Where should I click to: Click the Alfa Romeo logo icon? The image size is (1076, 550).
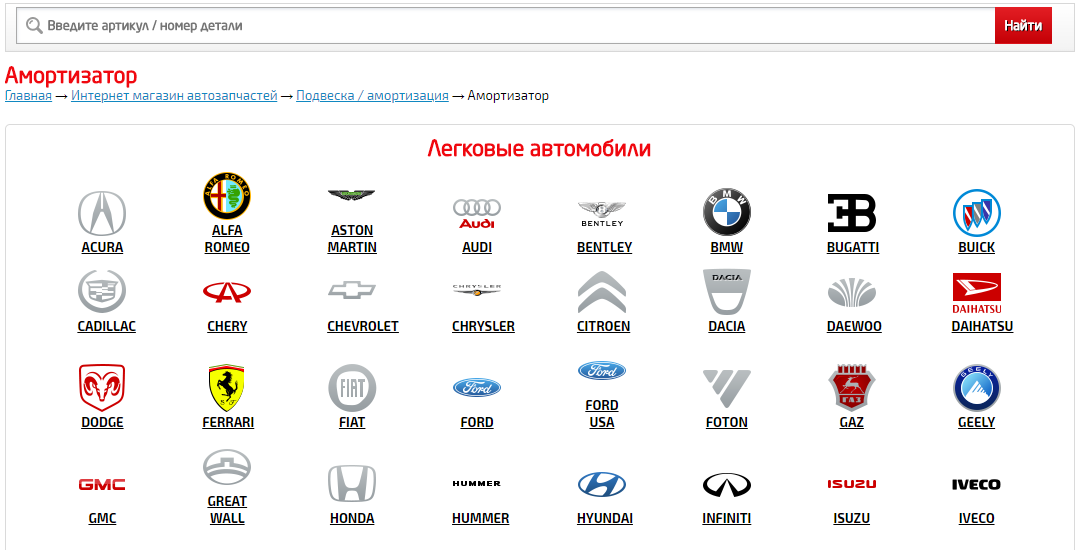tap(227, 196)
